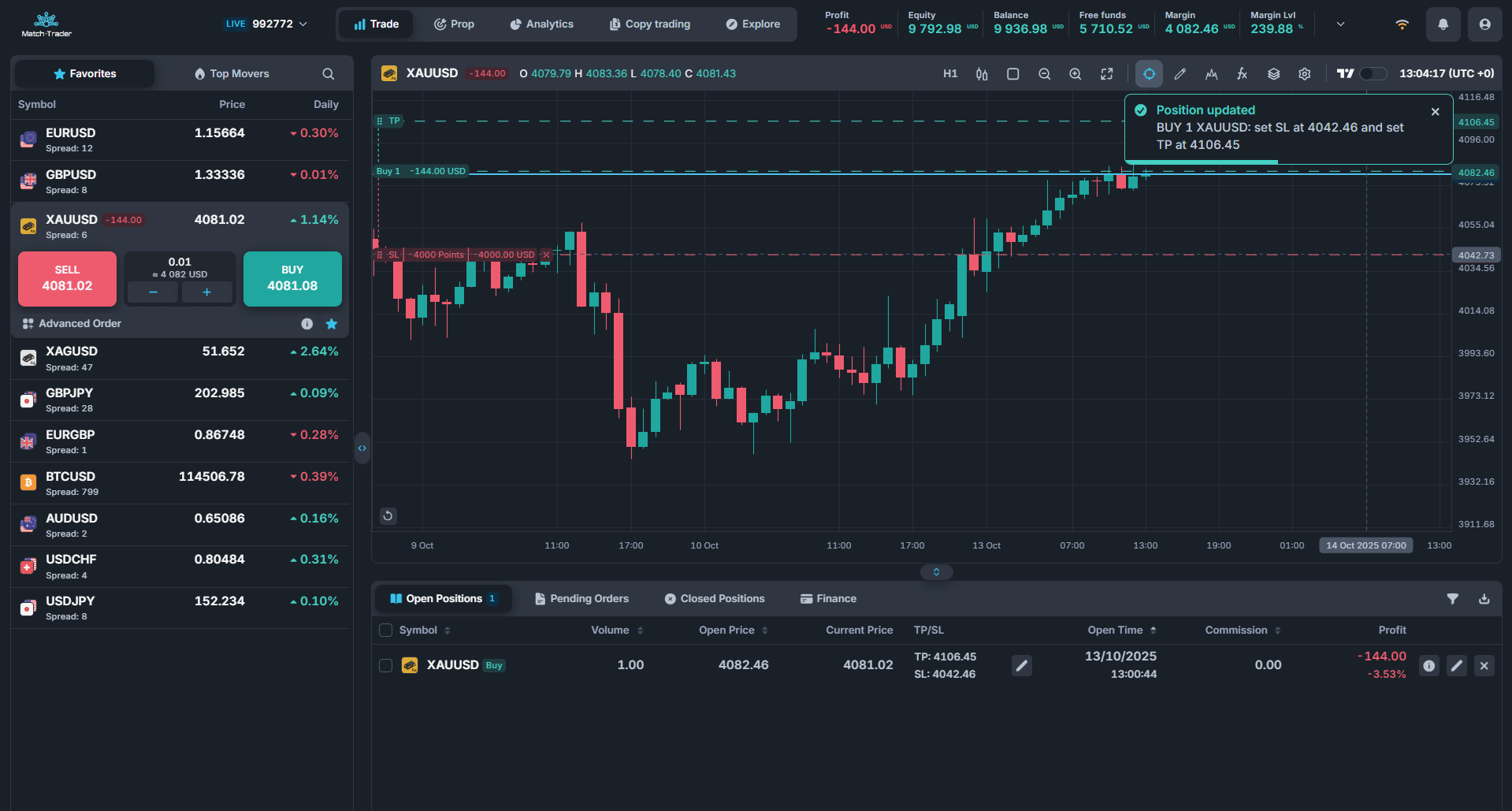Image resolution: width=1512 pixels, height=811 pixels.
Task: Increase volume with the plus stepper
Action: pos(206,292)
